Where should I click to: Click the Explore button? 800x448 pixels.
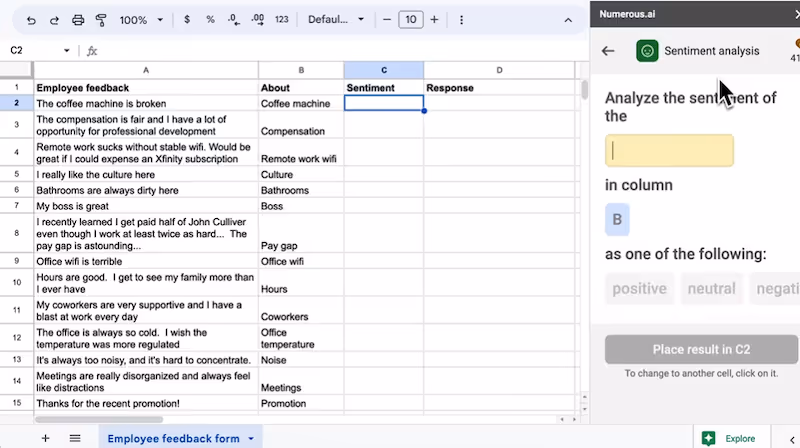[731, 438]
